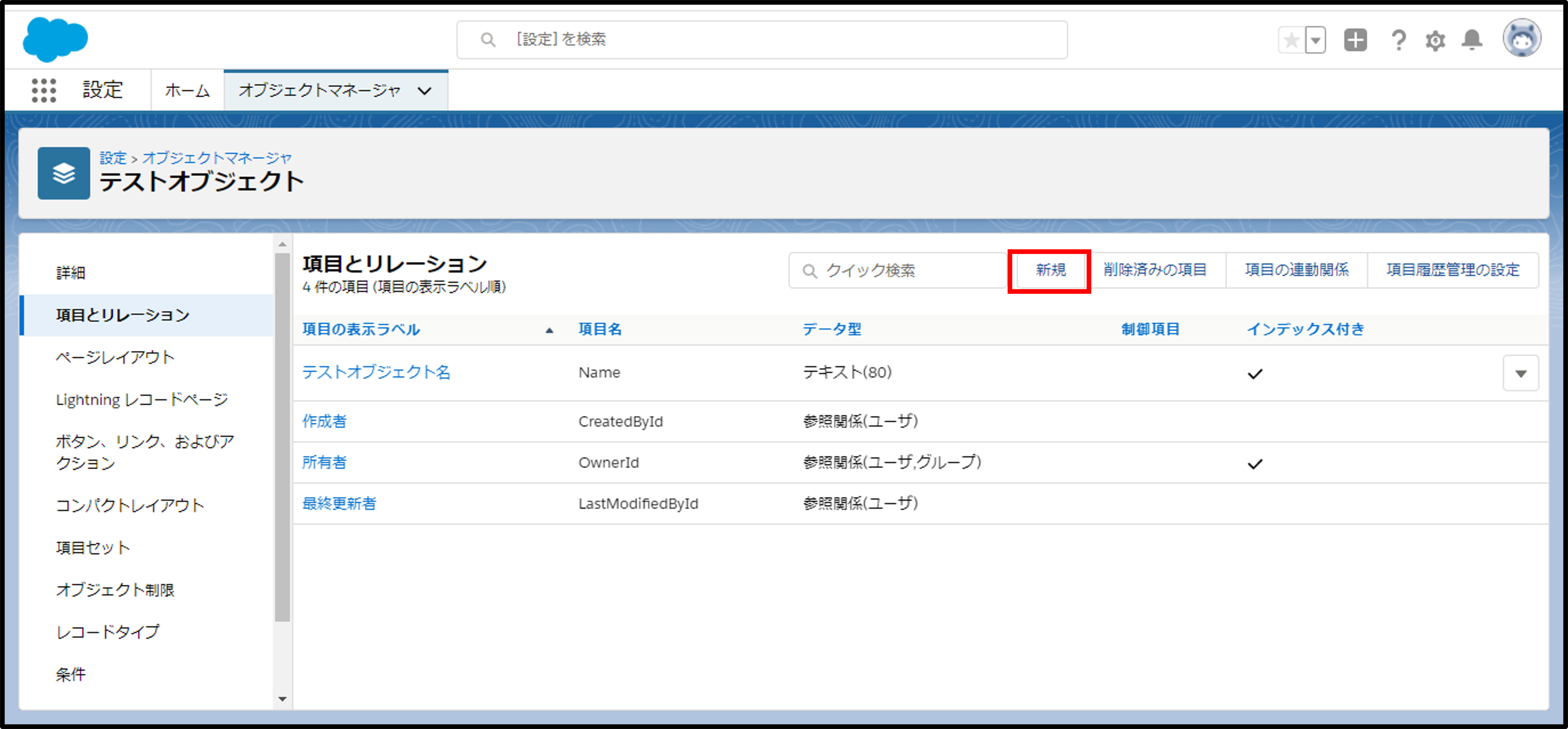The image size is (1568, 729).
Task: Open the global actions plus icon
Action: (1355, 40)
